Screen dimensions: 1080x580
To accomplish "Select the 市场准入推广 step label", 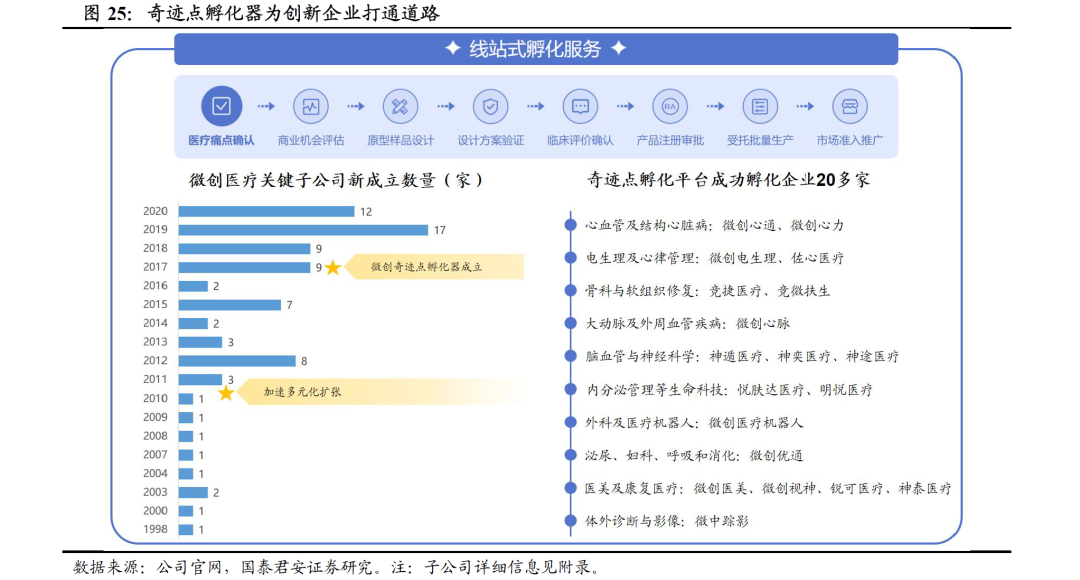I will point(849,141).
